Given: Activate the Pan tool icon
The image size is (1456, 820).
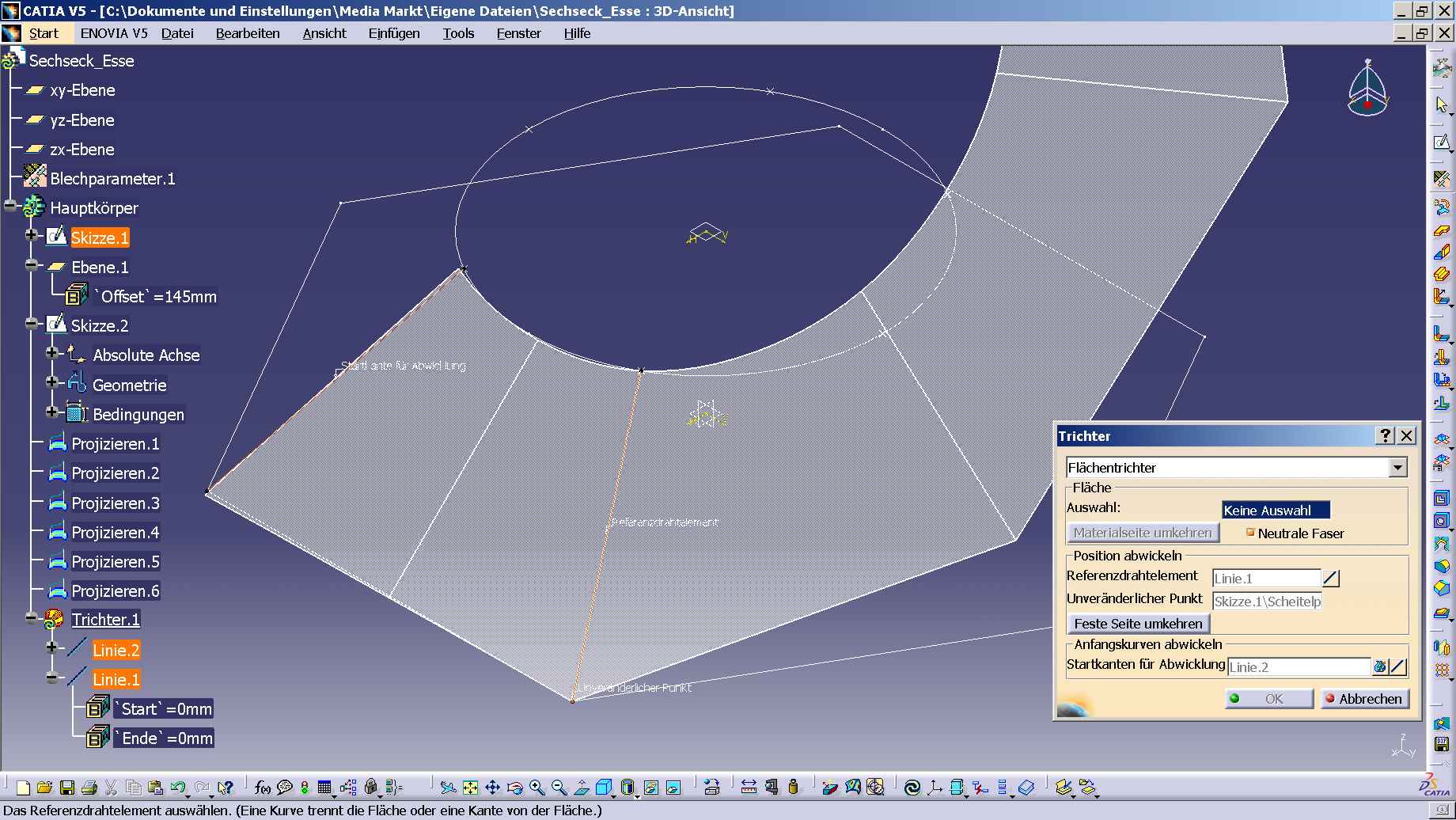Looking at the screenshot, I should (x=492, y=788).
